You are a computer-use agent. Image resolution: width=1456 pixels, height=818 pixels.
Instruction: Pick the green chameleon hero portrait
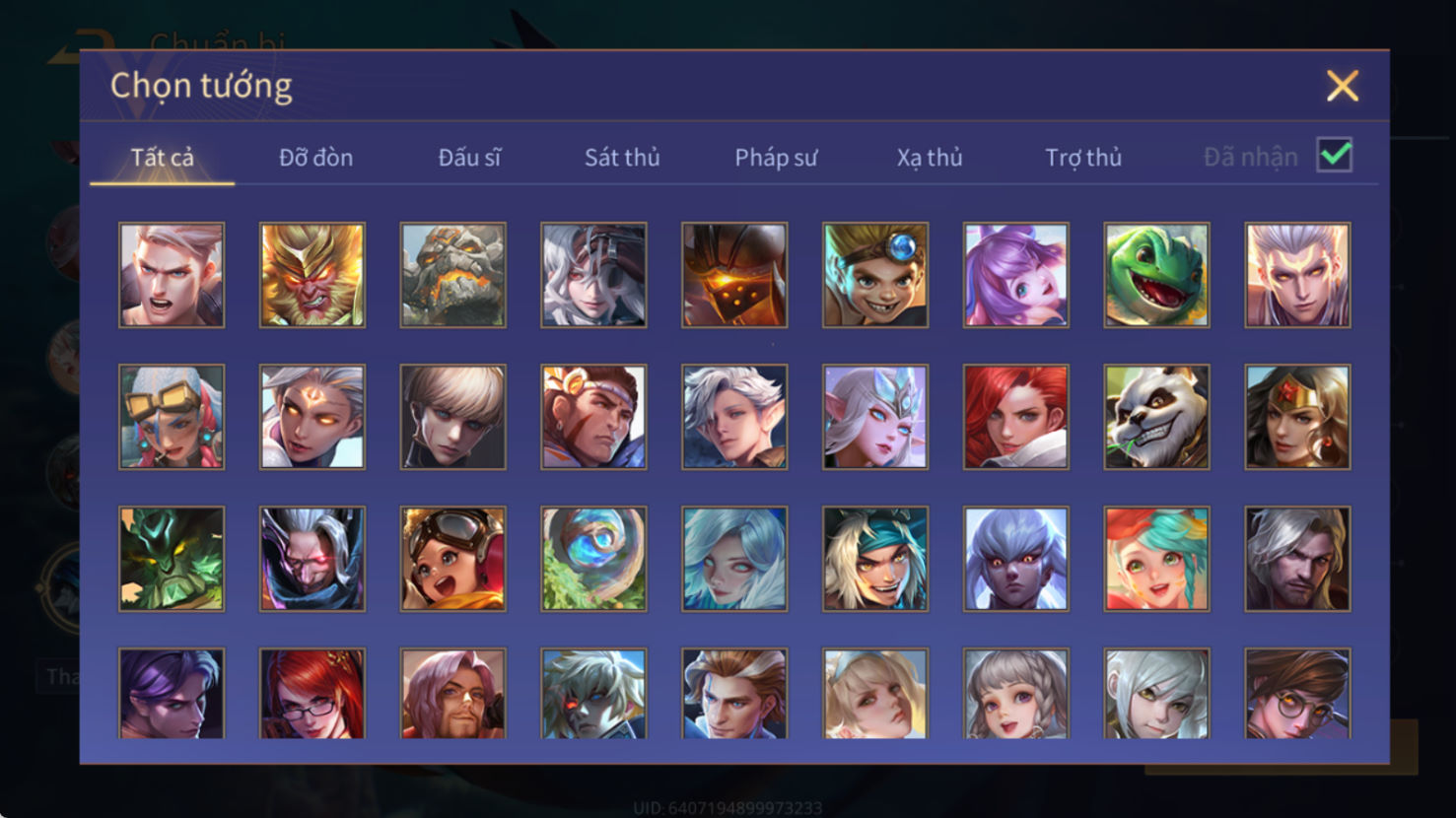coord(1156,275)
